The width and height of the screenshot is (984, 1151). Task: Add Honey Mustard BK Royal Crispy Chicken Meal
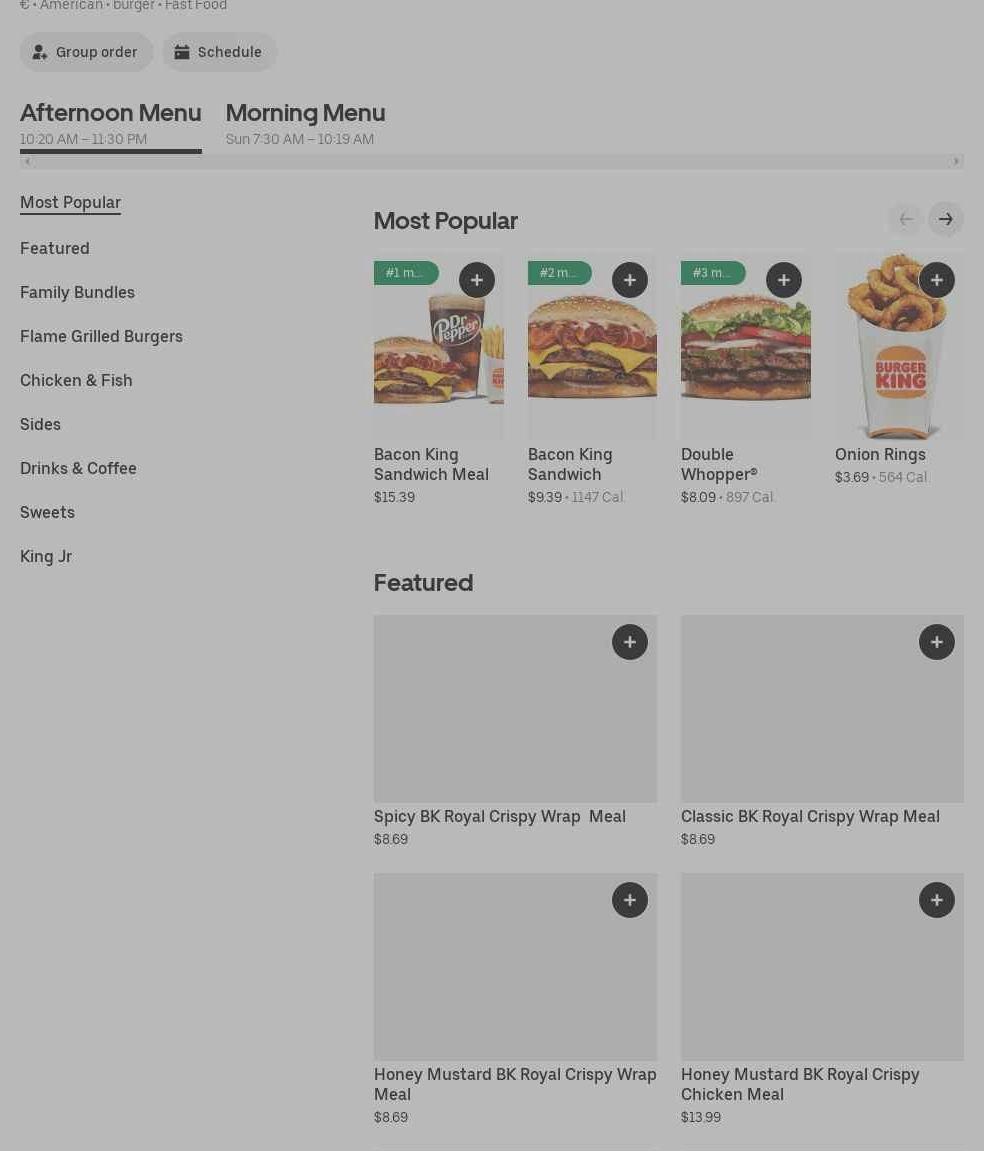coord(936,899)
